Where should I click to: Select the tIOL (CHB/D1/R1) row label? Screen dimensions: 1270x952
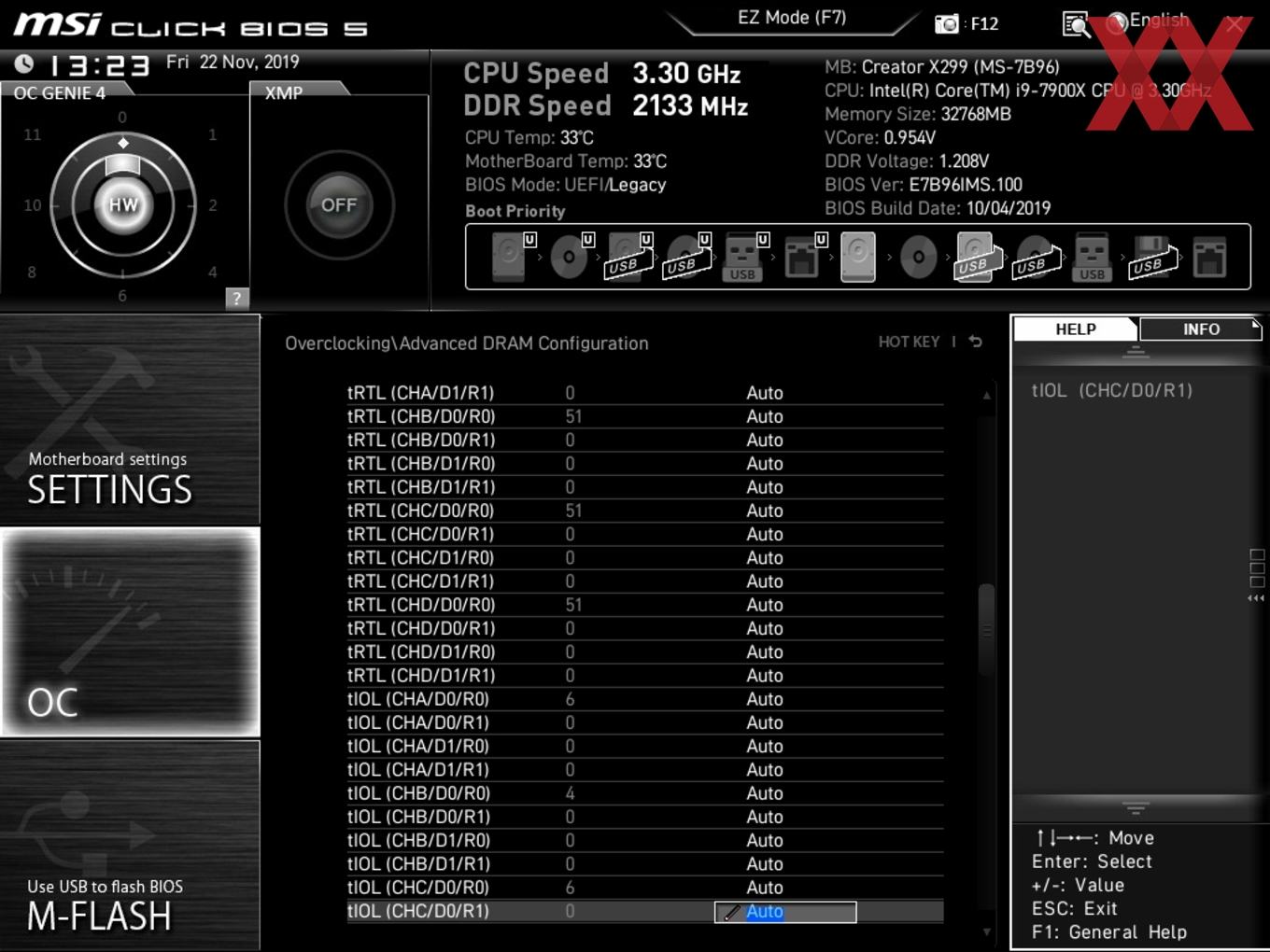[x=418, y=864]
